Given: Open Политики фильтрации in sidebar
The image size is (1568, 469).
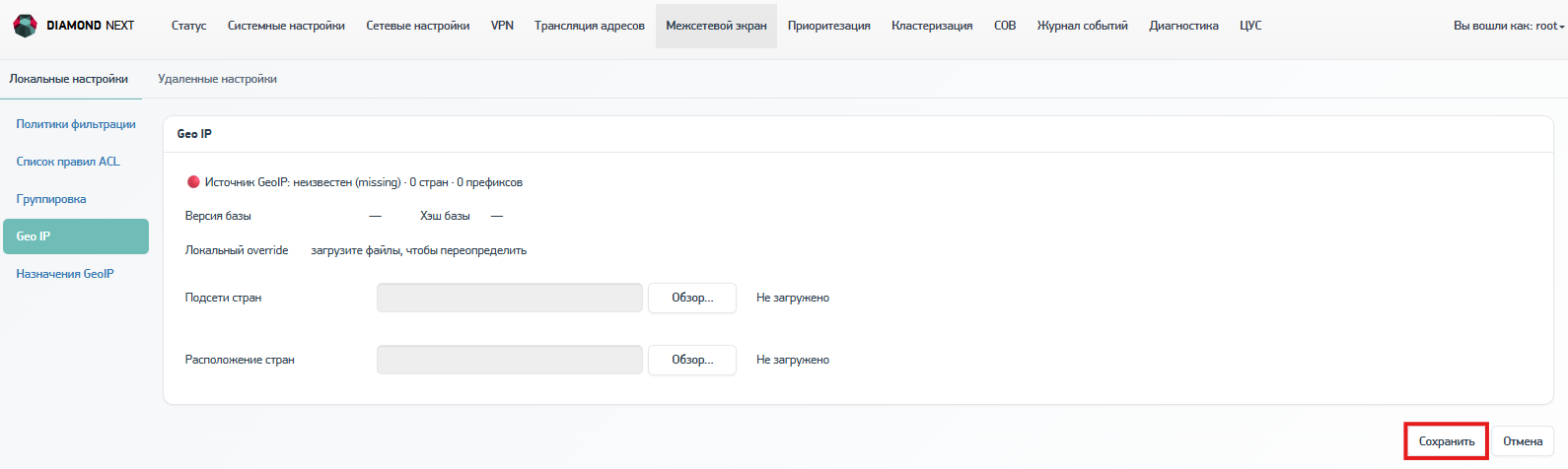Looking at the screenshot, I should click(76, 124).
